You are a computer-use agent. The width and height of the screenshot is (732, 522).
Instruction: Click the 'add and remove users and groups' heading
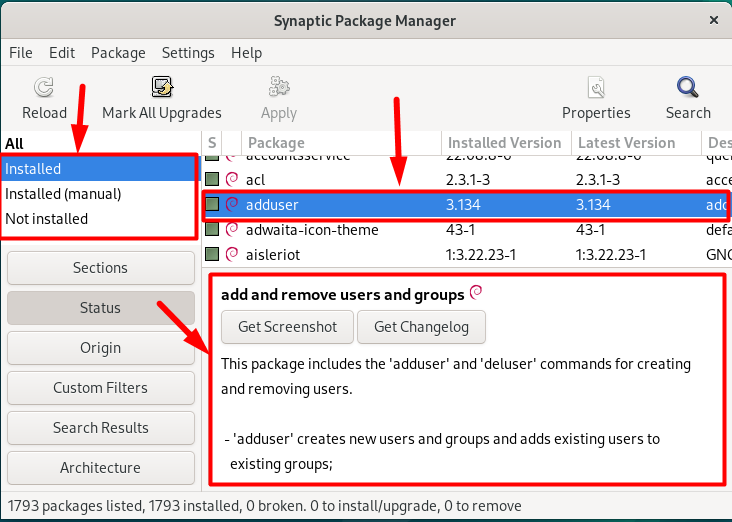click(343, 295)
